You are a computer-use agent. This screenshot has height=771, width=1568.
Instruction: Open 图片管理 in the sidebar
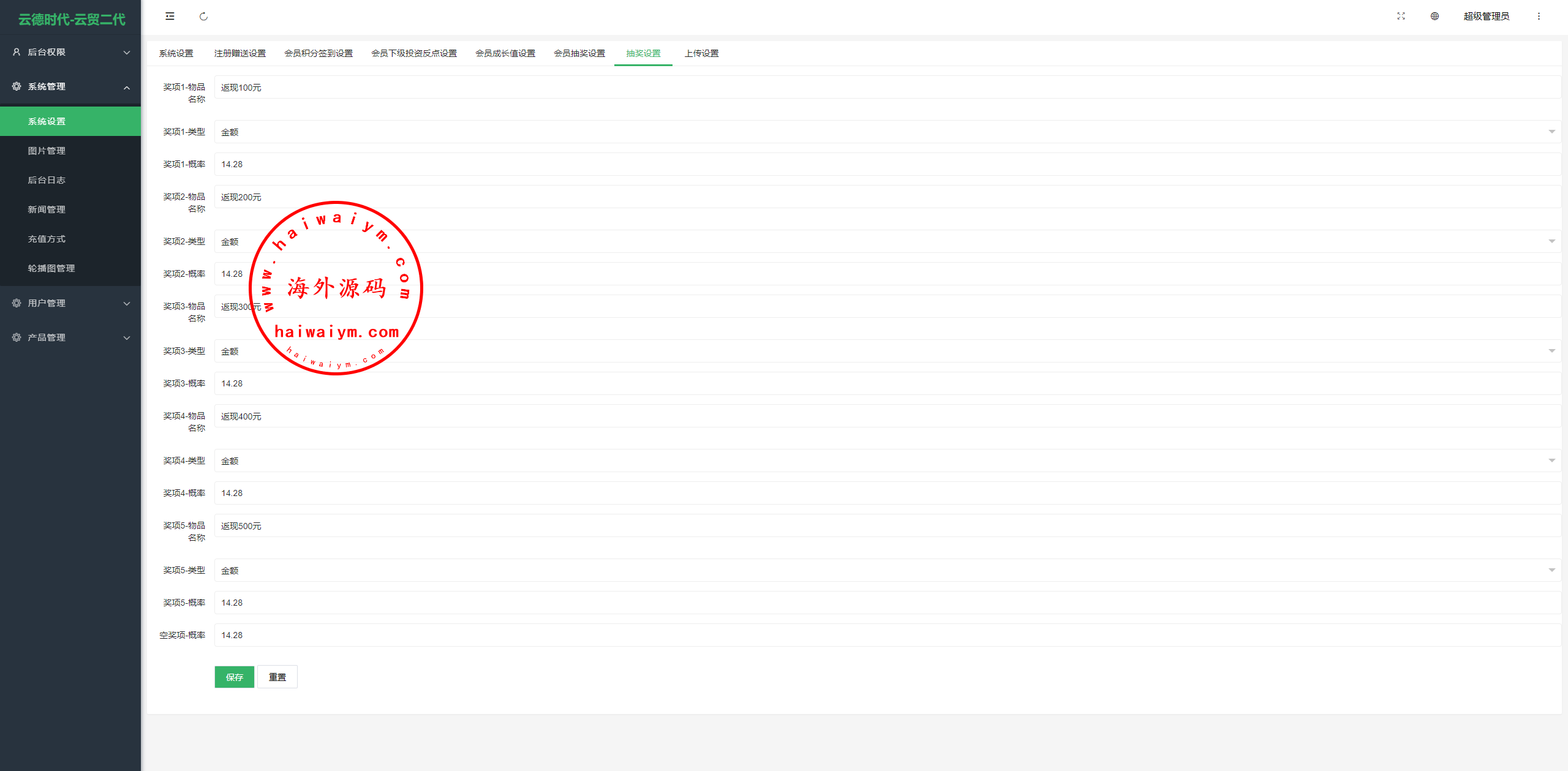point(47,151)
